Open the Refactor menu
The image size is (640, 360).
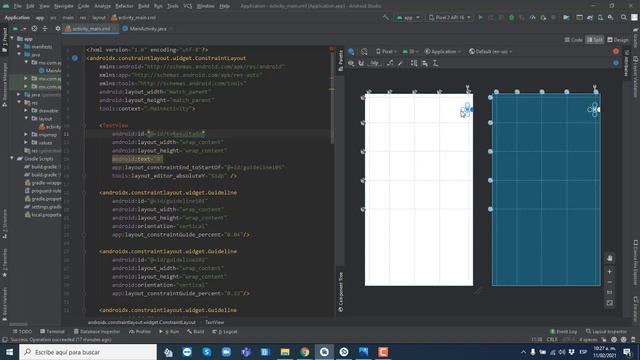tap(124, 6)
